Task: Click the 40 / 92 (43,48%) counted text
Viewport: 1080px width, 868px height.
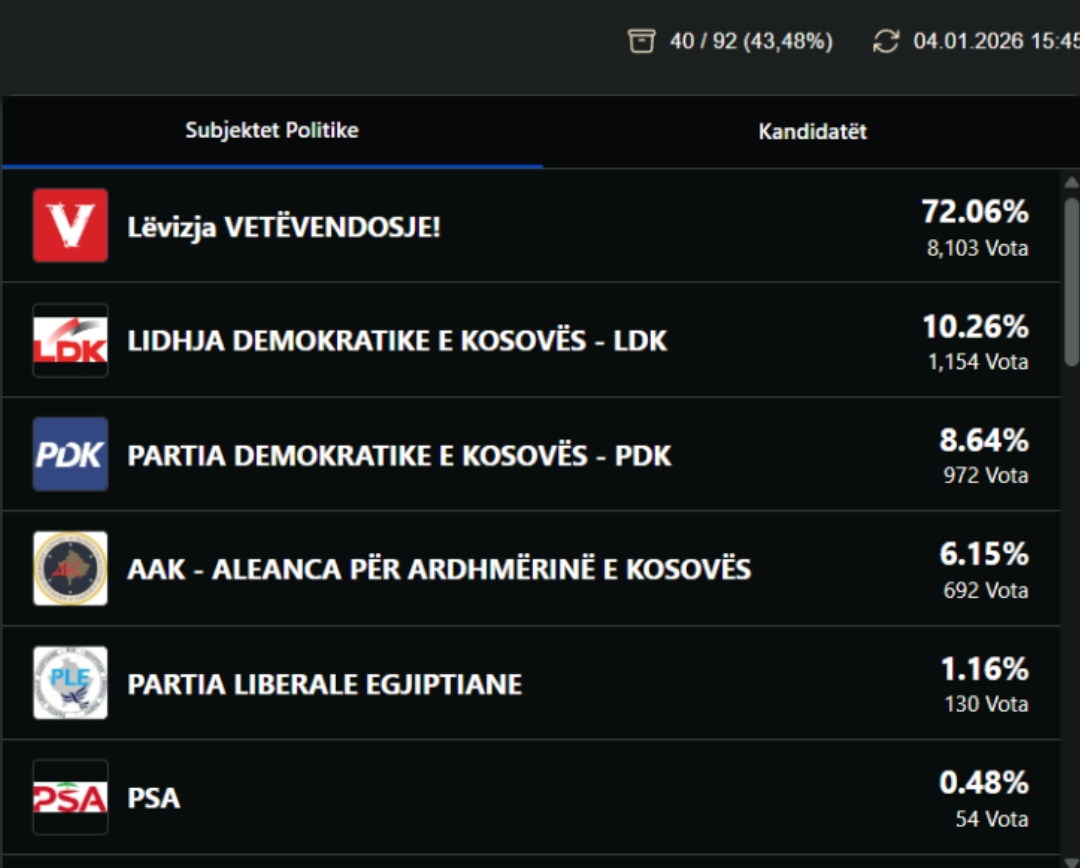Action: (x=751, y=42)
